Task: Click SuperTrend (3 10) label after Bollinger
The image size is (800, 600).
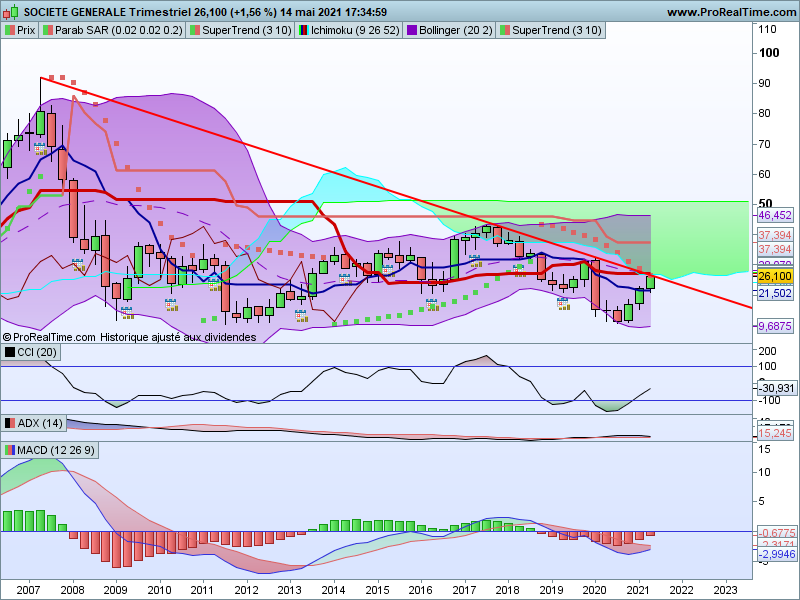Action: coord(551,30)
